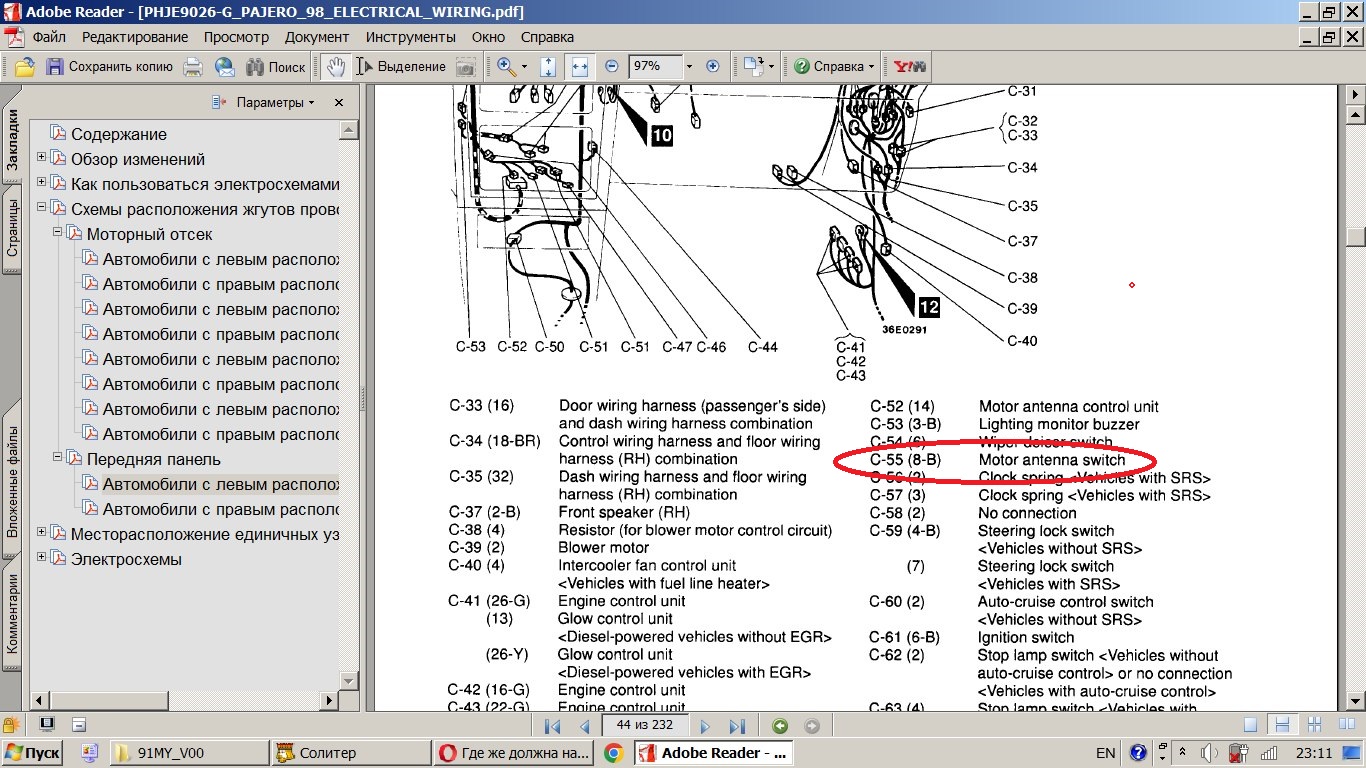Click the Сохранить копию button

(x=110, y=67)
